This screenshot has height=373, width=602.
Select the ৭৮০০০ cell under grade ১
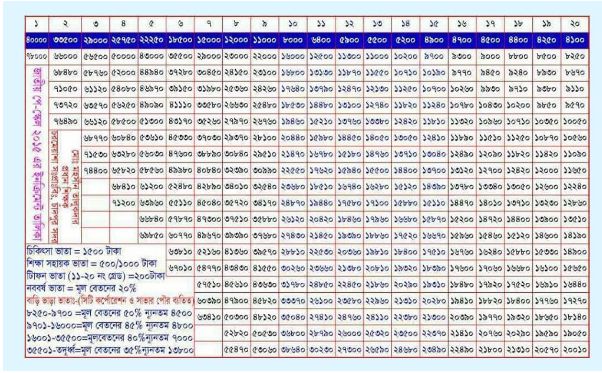click(x=37, y=56)
